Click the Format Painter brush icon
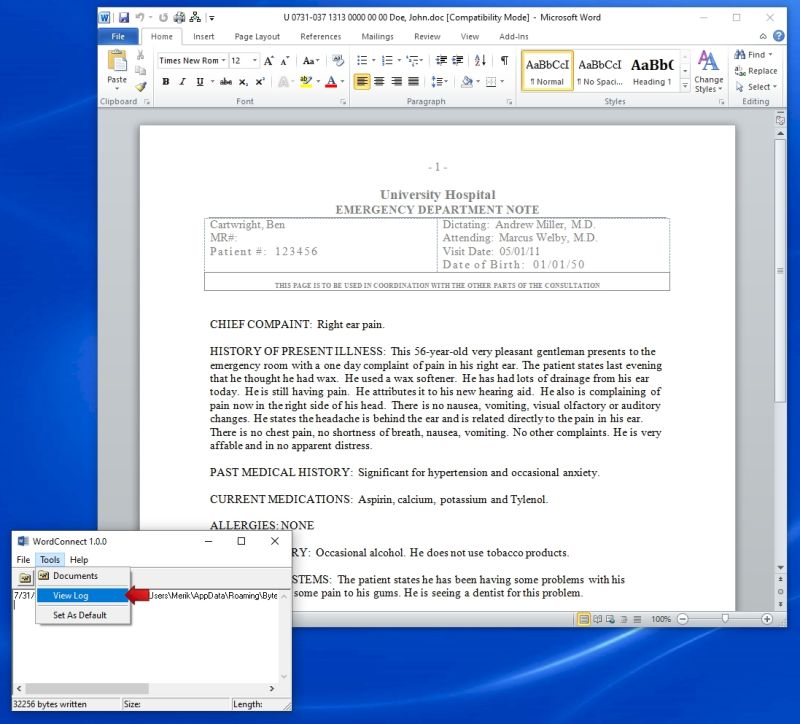Screen dimensions: 800x724 (141, 87)
